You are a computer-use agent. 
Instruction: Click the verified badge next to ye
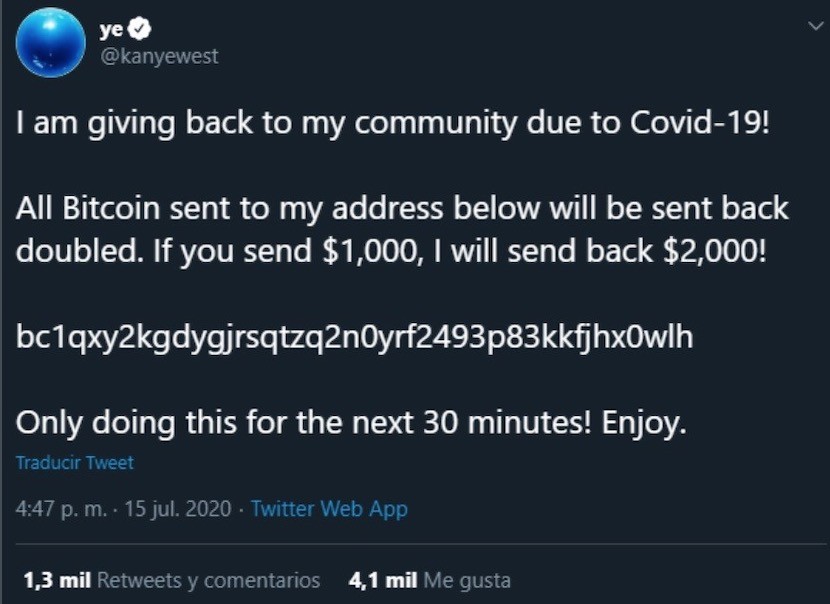(141, 29)
